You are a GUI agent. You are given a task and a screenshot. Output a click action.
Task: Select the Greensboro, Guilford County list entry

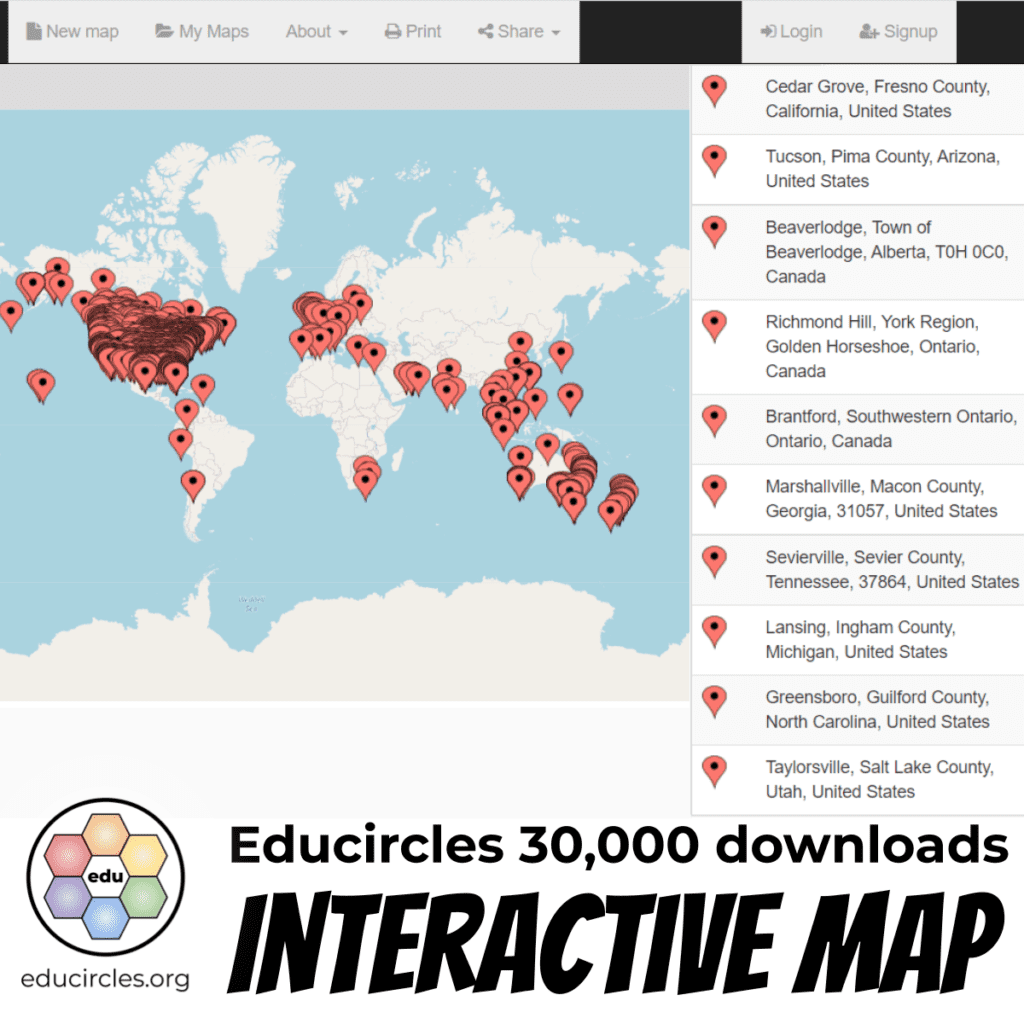(x=877, y=709)
